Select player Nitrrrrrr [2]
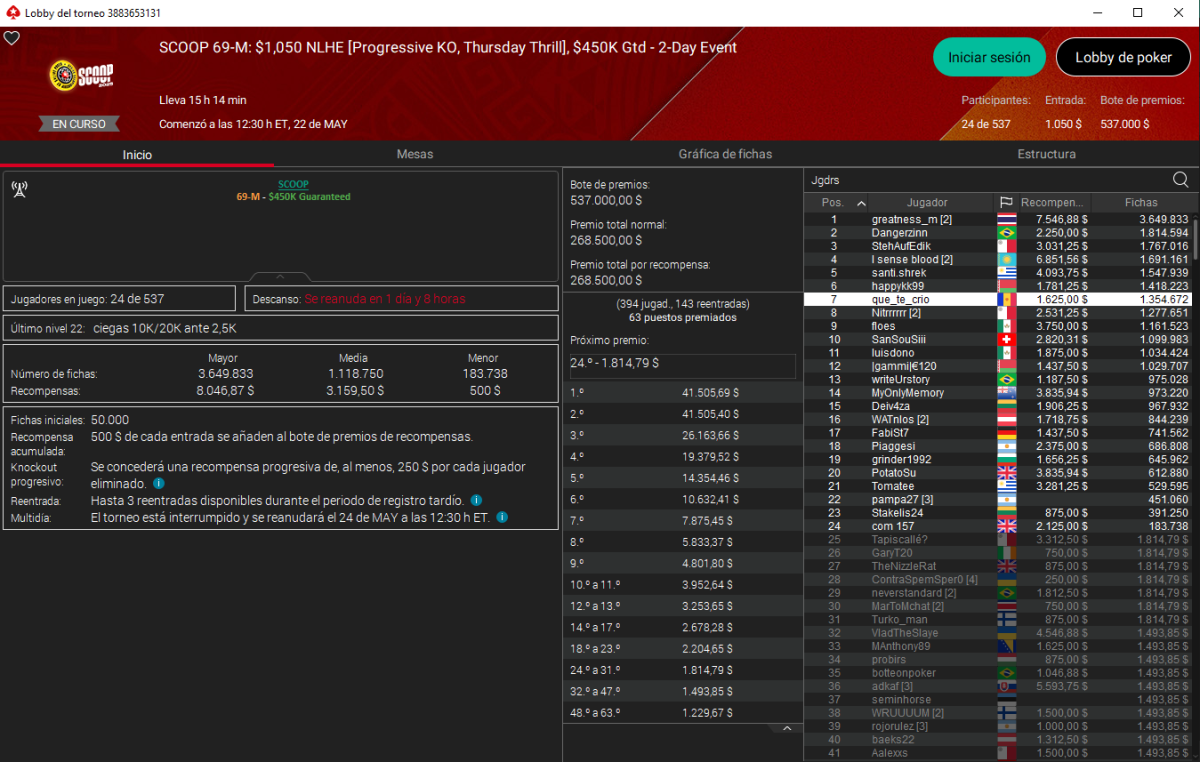 click(x=997, y=312)
